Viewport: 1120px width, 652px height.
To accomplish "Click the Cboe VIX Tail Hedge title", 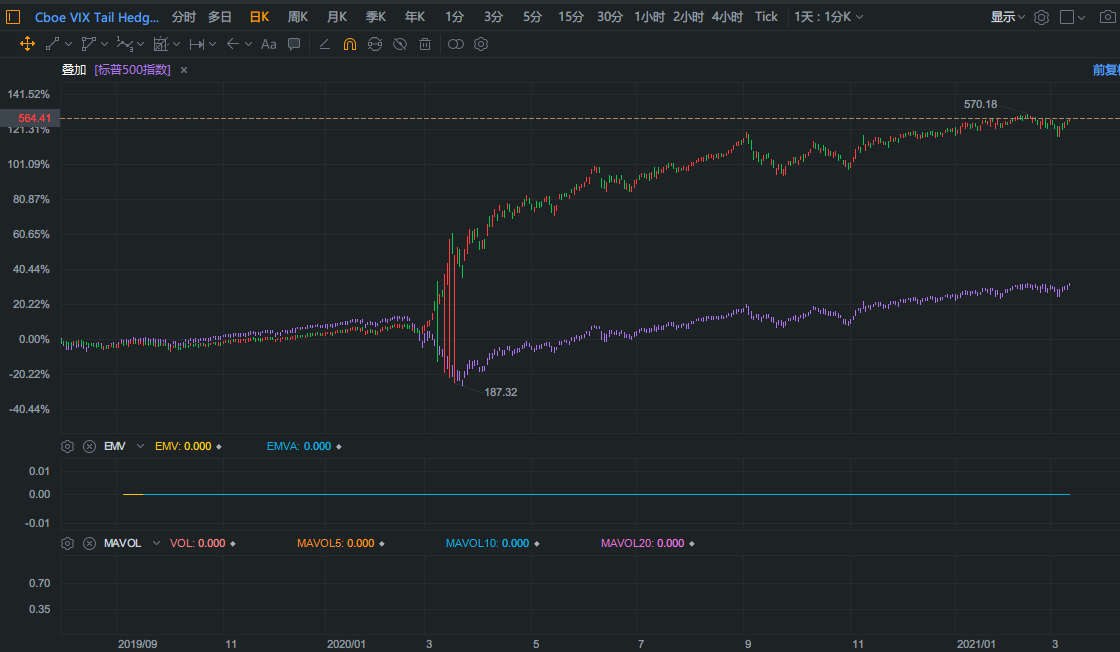I will pyautogui.click(x=97, y=17).
